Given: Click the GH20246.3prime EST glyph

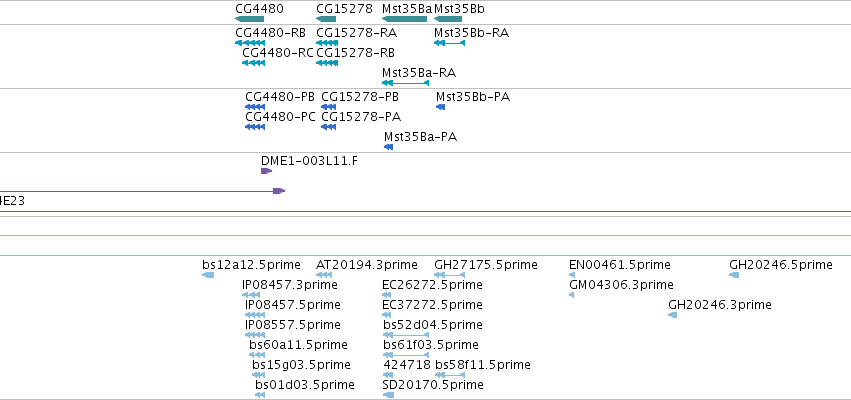Looking at the screenshot, I should [x=672, y=315].
